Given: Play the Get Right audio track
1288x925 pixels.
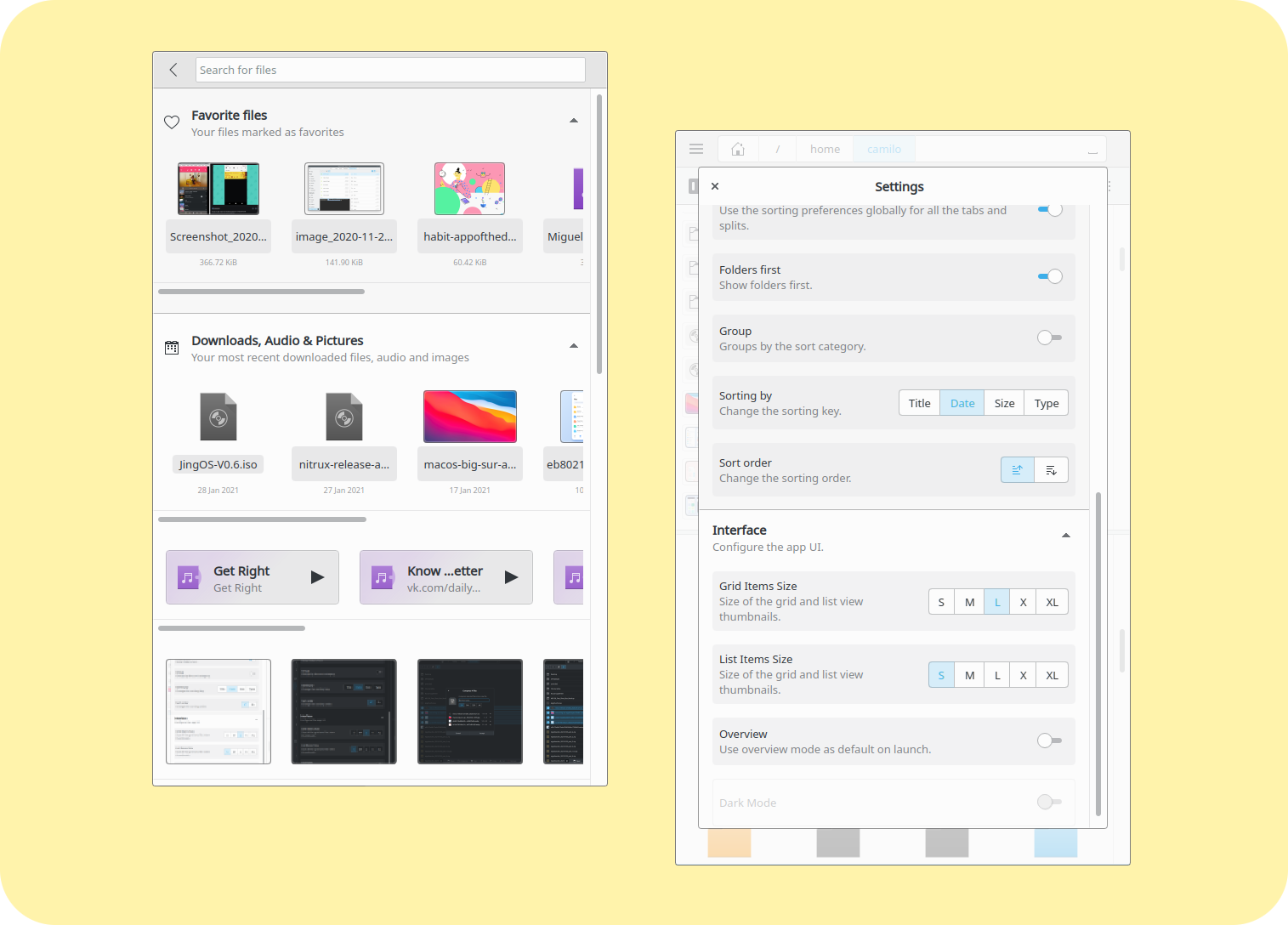Looking at the screenshot, I should point(317,577).
